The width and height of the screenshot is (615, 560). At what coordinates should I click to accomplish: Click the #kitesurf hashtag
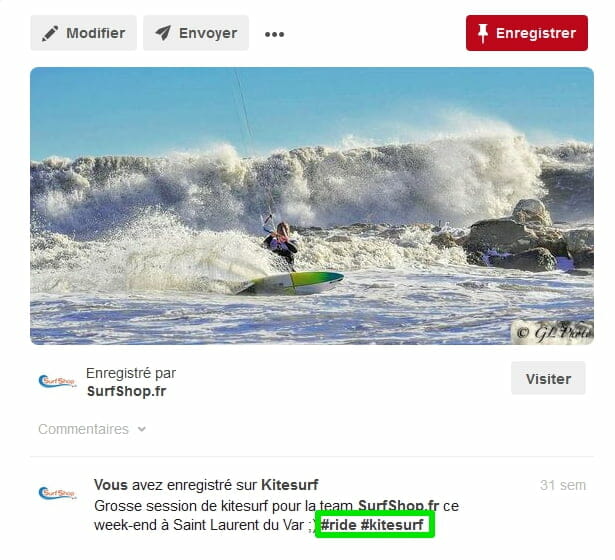392,525
